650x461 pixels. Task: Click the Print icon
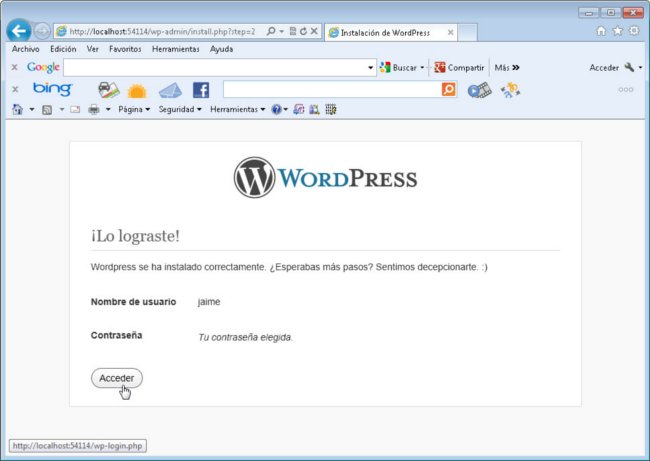94,109
